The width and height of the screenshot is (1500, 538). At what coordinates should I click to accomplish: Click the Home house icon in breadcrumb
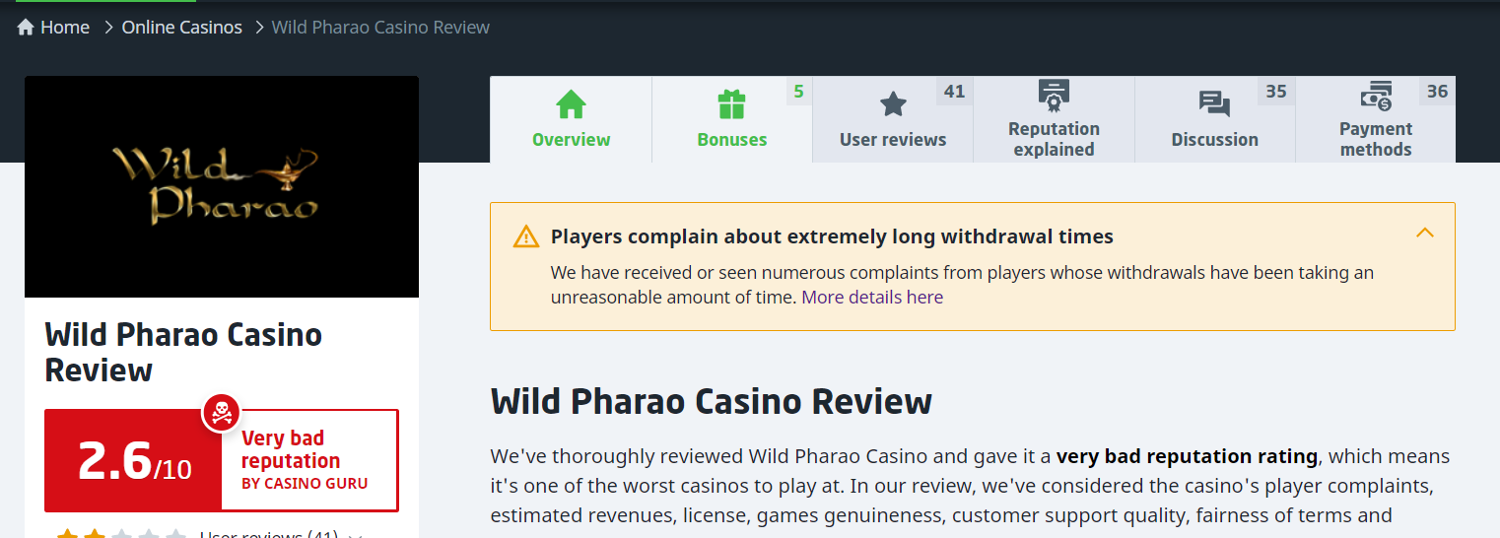tap(26, 27)
